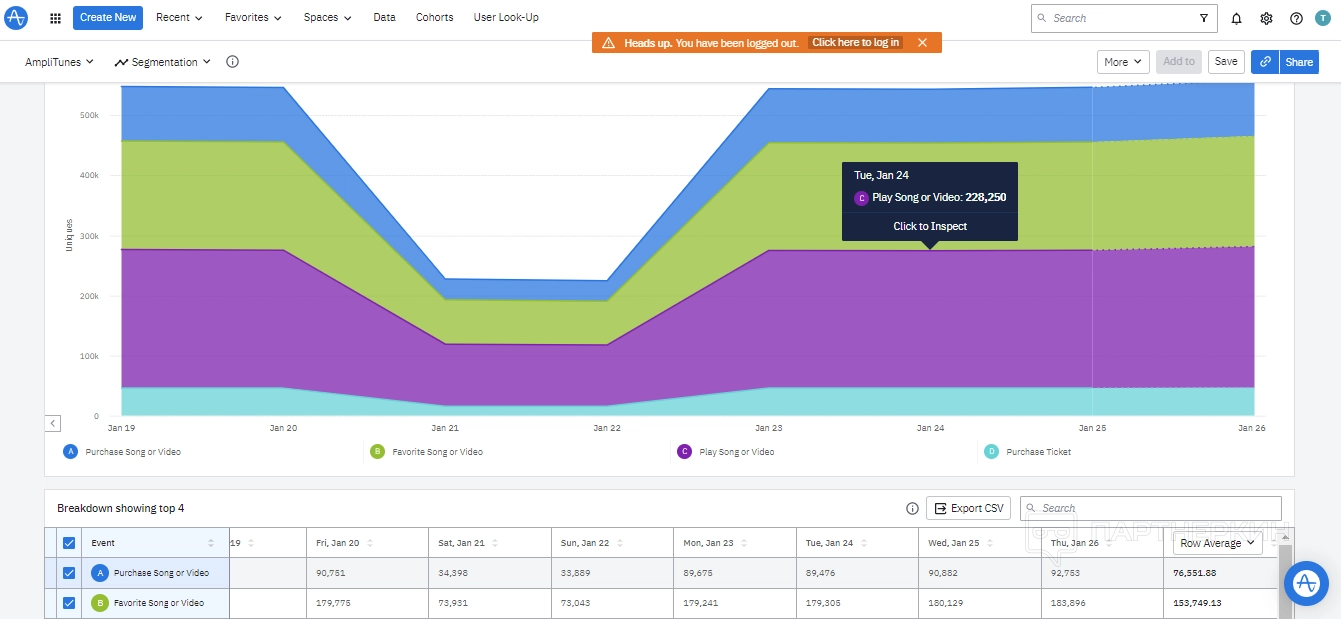Click the Export CSV button
The height and width of the screenshot is (619, 1341).
[x=968, y=508]
